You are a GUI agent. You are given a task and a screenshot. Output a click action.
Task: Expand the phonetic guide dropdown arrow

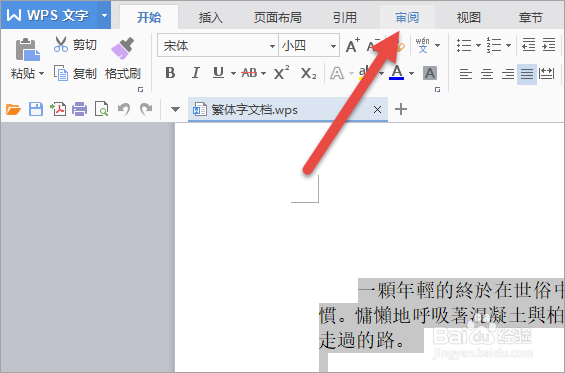(x=437, y=45)
